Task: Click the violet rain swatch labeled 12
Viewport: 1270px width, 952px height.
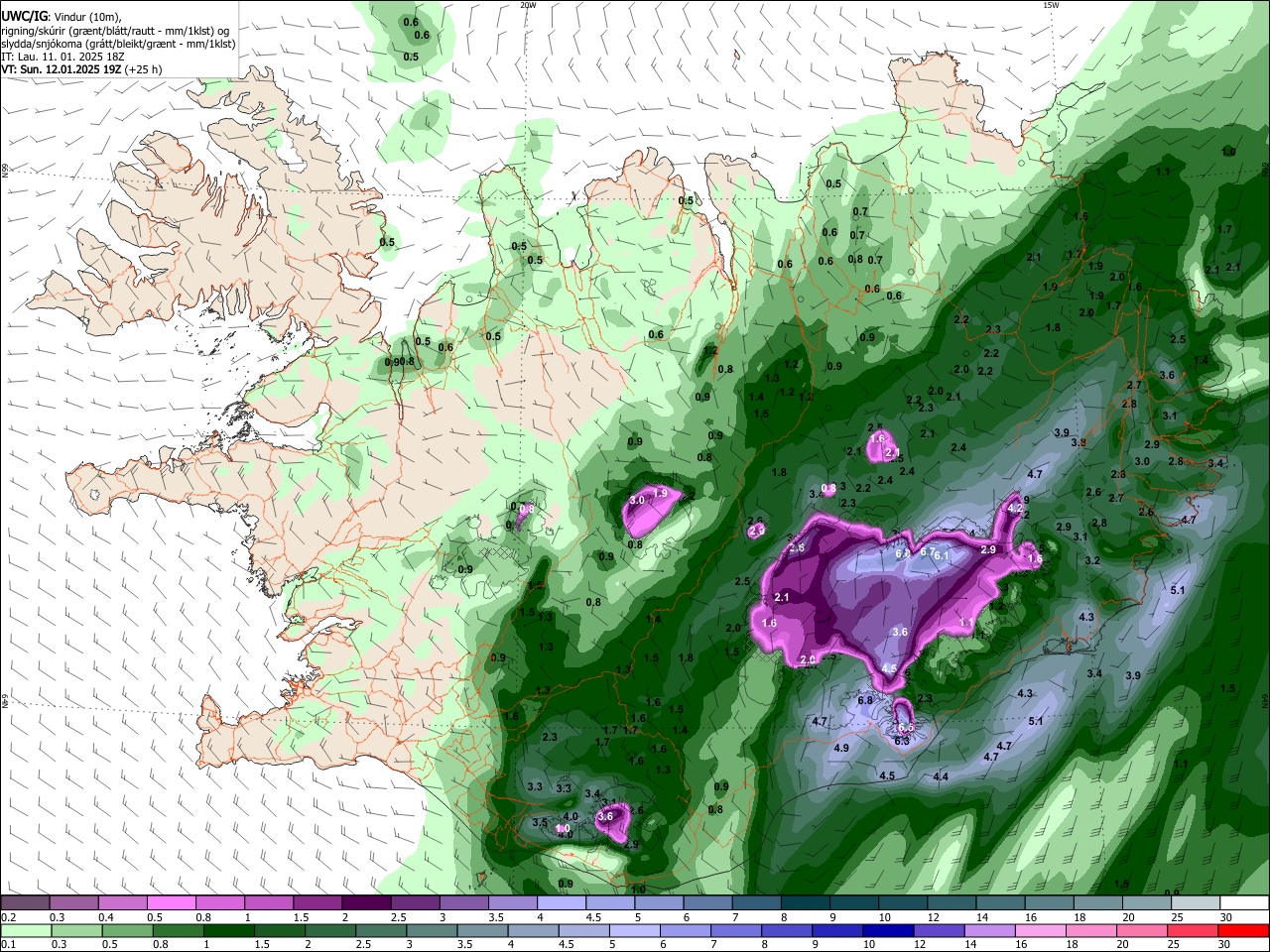Action: coord(939,930)
